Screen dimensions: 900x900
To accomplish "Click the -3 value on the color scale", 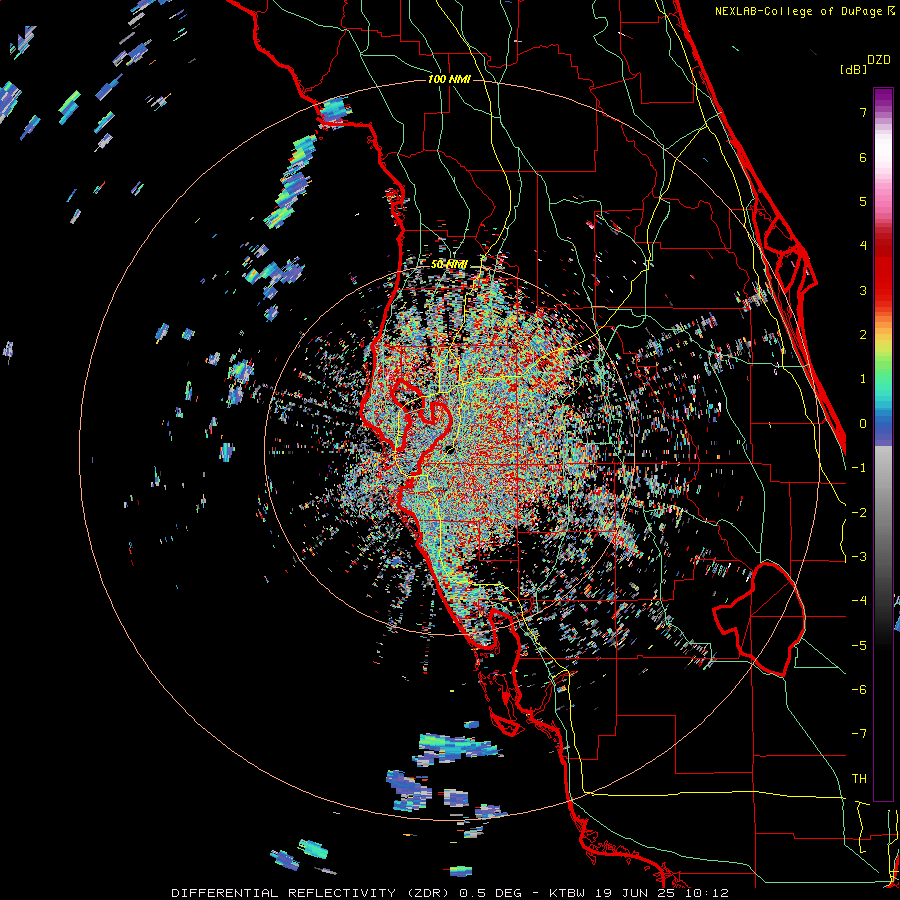I will (859, 557).
